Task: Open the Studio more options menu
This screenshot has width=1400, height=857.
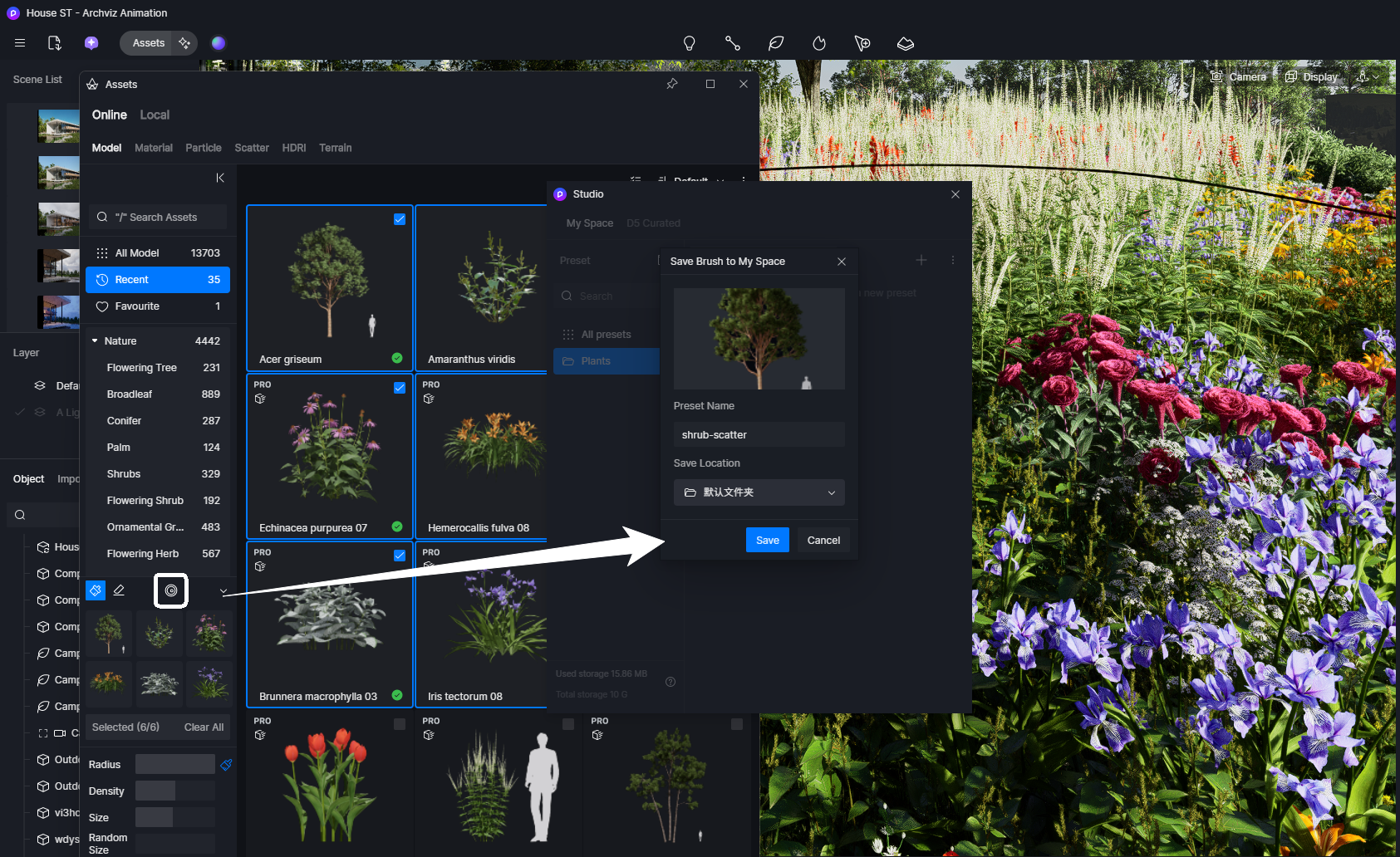Action: point(953,260)
